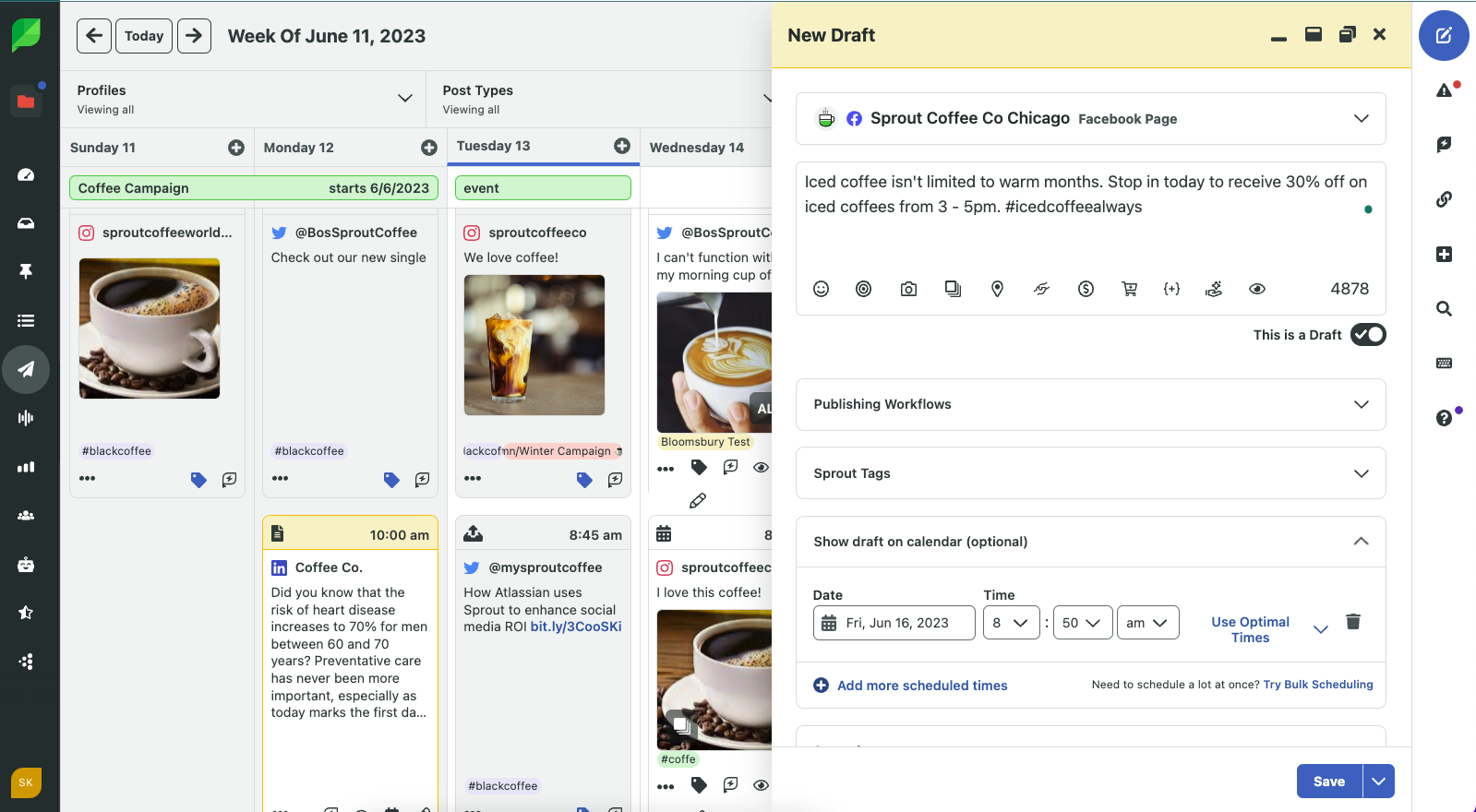The image size is (1476, 812).
Task: Click the Save button
Action: coord(1328,782)
